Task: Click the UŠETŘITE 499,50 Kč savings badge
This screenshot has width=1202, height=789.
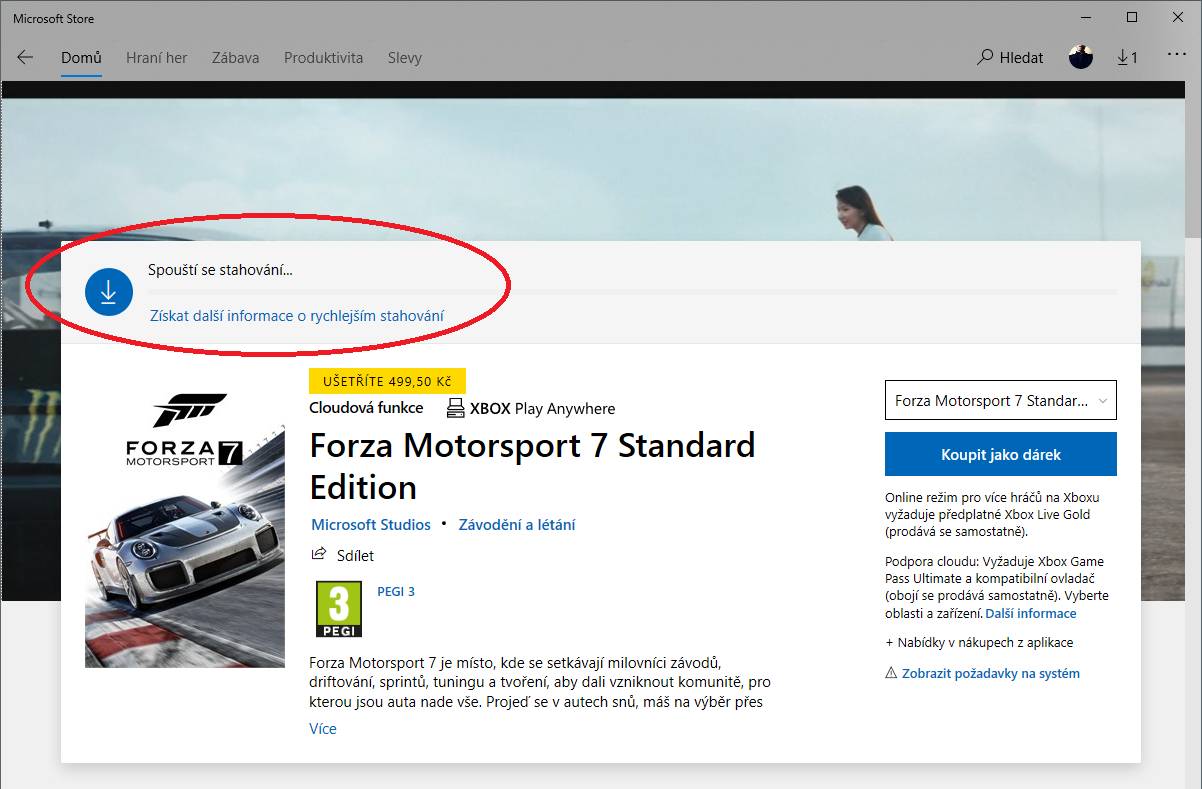Action: tap(388, 381)
